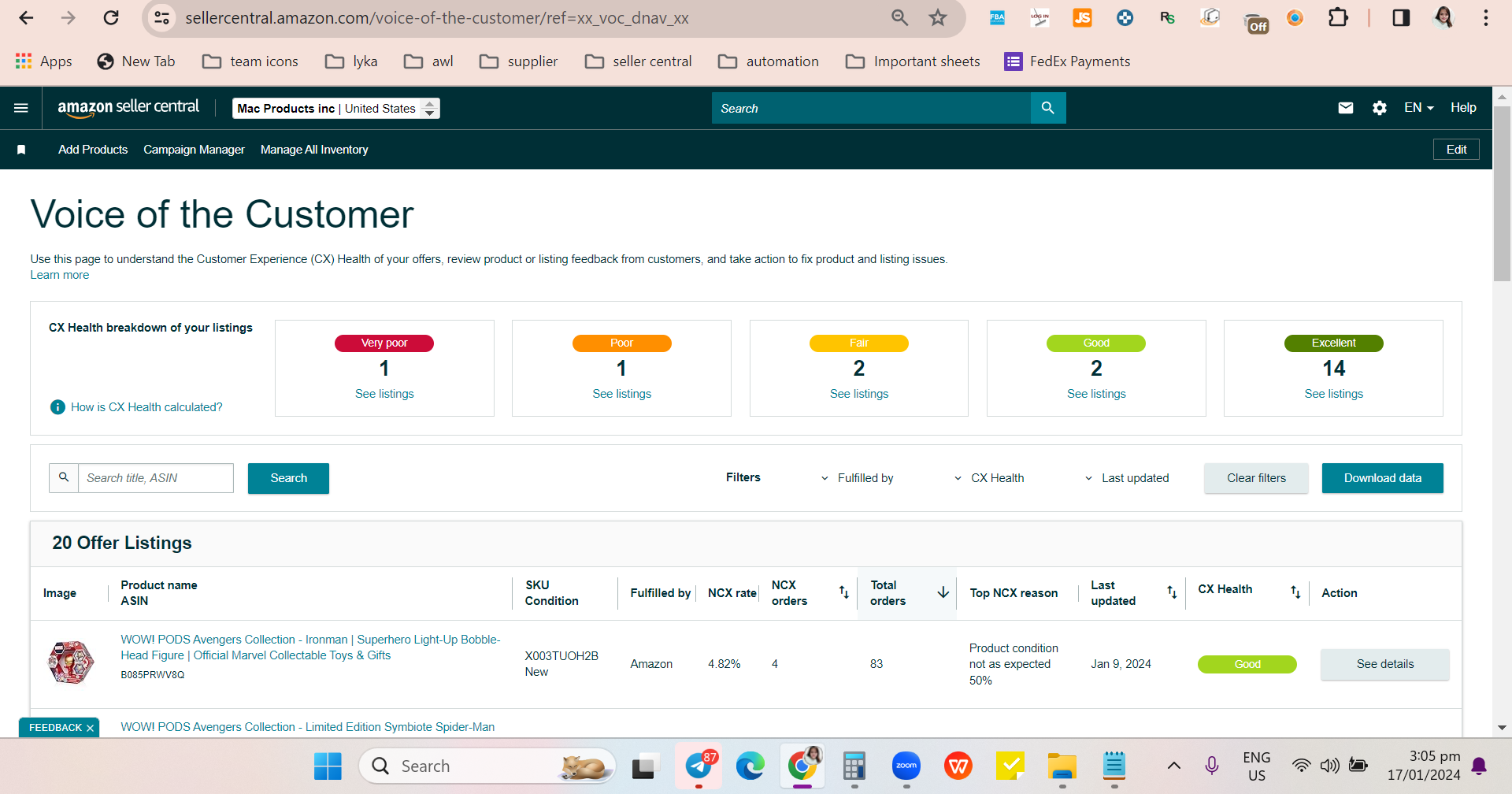Click Download data button
Viewport: 1512px width, 794px height.
pyautogui.click(x=1383, y=478)
